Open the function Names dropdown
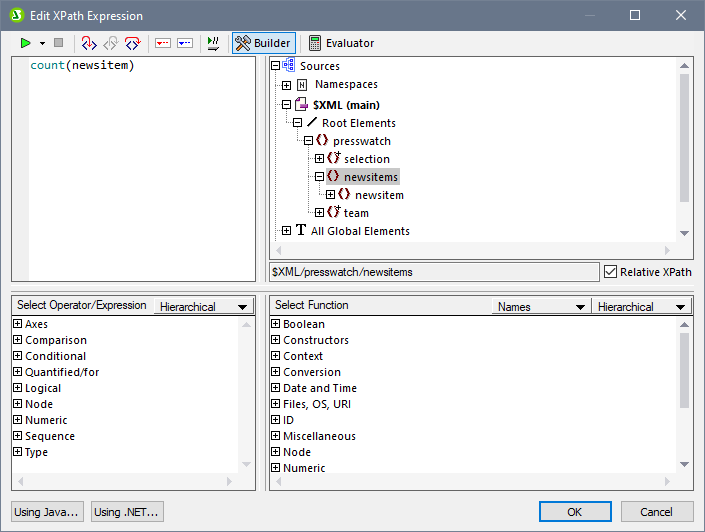Screen dimensions: 705x532 (x=540, y=307)
